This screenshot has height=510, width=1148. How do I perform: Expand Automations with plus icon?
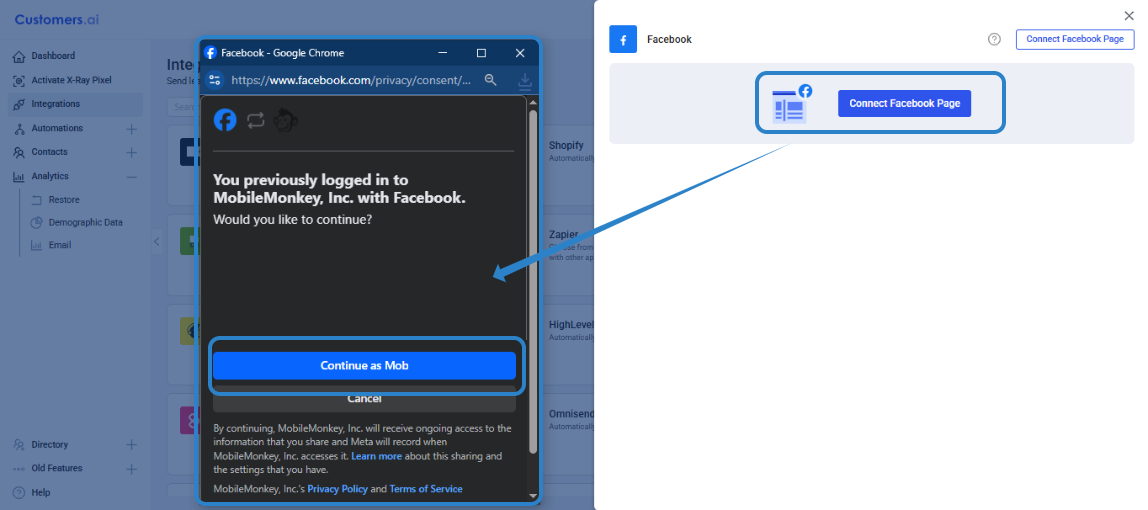[131, 129]
